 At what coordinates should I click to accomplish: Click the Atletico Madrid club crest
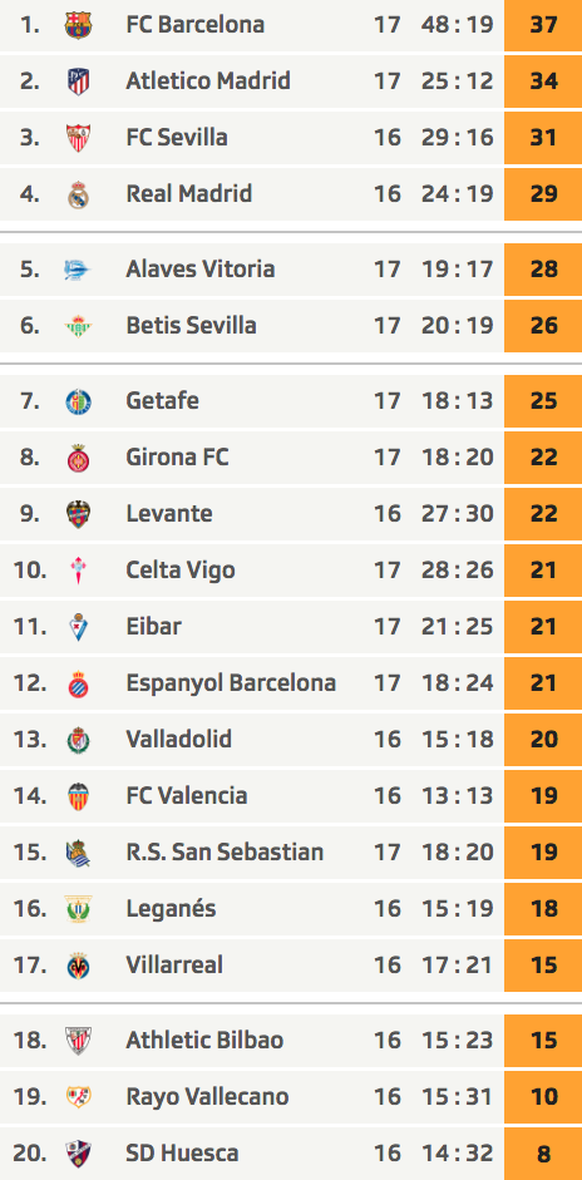pyautogui.click(x=78, y=81)
